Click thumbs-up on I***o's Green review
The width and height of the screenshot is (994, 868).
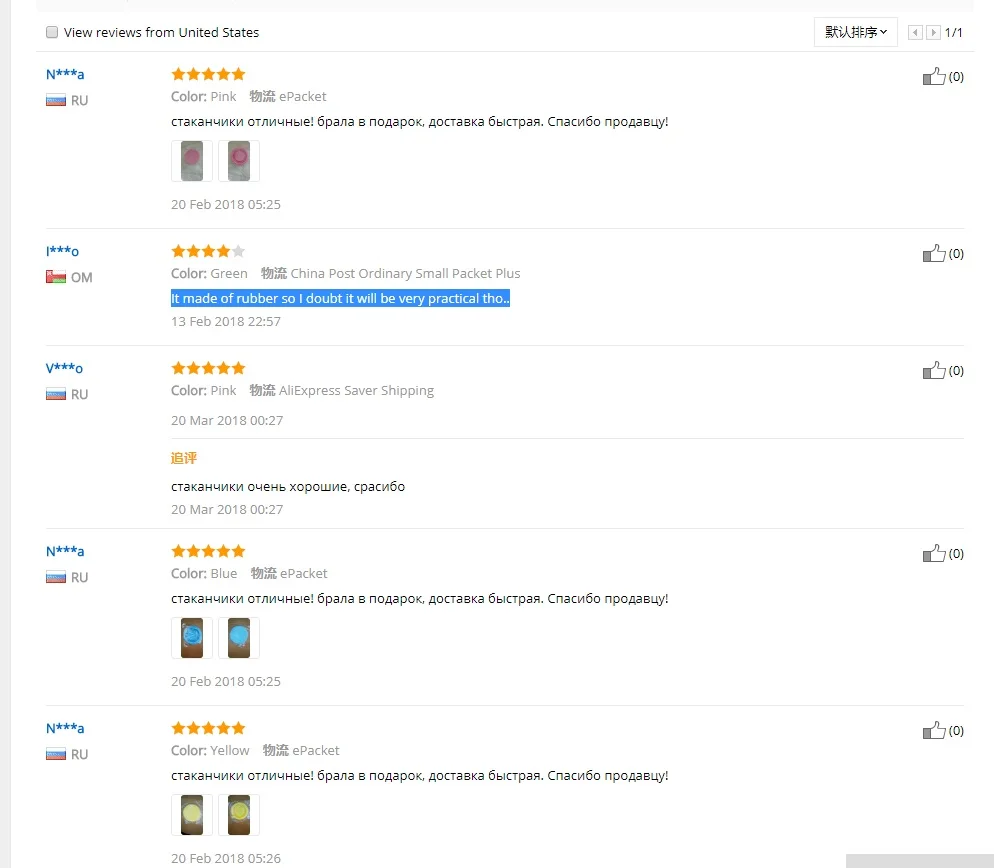[934, 254]
